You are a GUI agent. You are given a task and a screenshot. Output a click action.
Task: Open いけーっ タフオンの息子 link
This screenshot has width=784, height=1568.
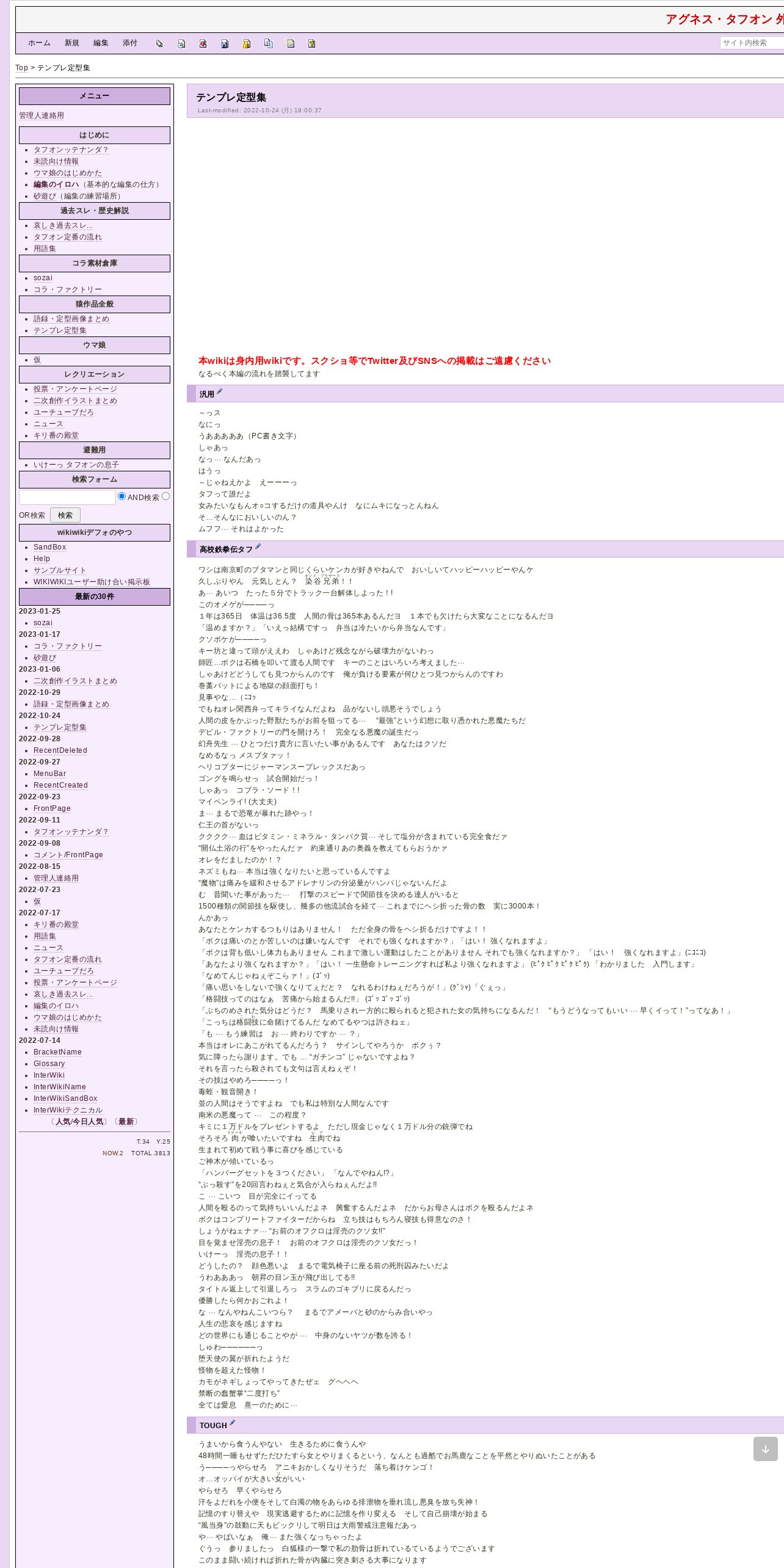point(76,465)
